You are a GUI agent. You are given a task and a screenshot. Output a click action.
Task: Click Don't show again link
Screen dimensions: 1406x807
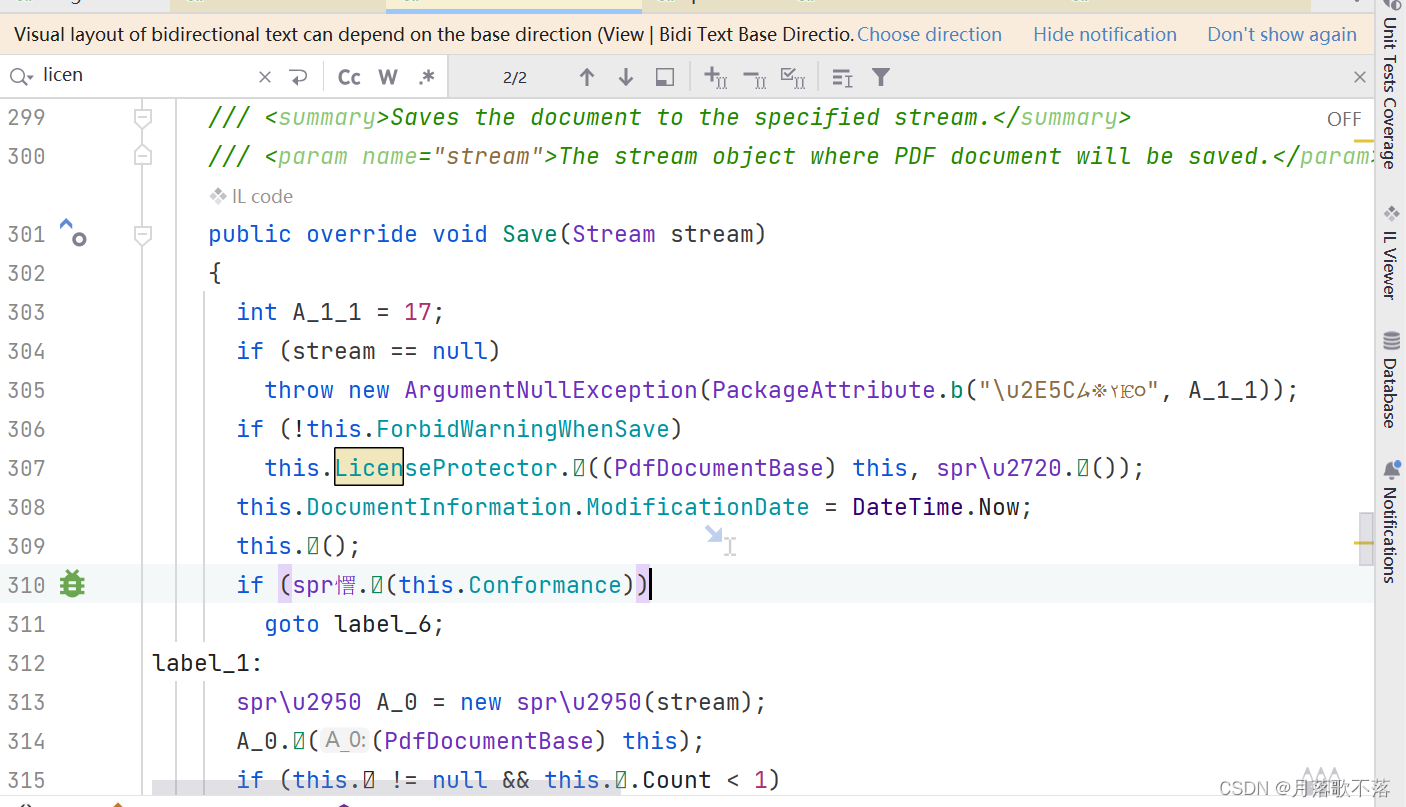coord(1282,34)
